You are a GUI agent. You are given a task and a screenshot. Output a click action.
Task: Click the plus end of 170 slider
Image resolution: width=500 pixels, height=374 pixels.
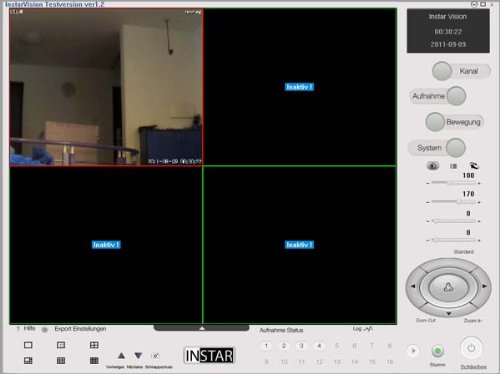[x=479, y=202]
